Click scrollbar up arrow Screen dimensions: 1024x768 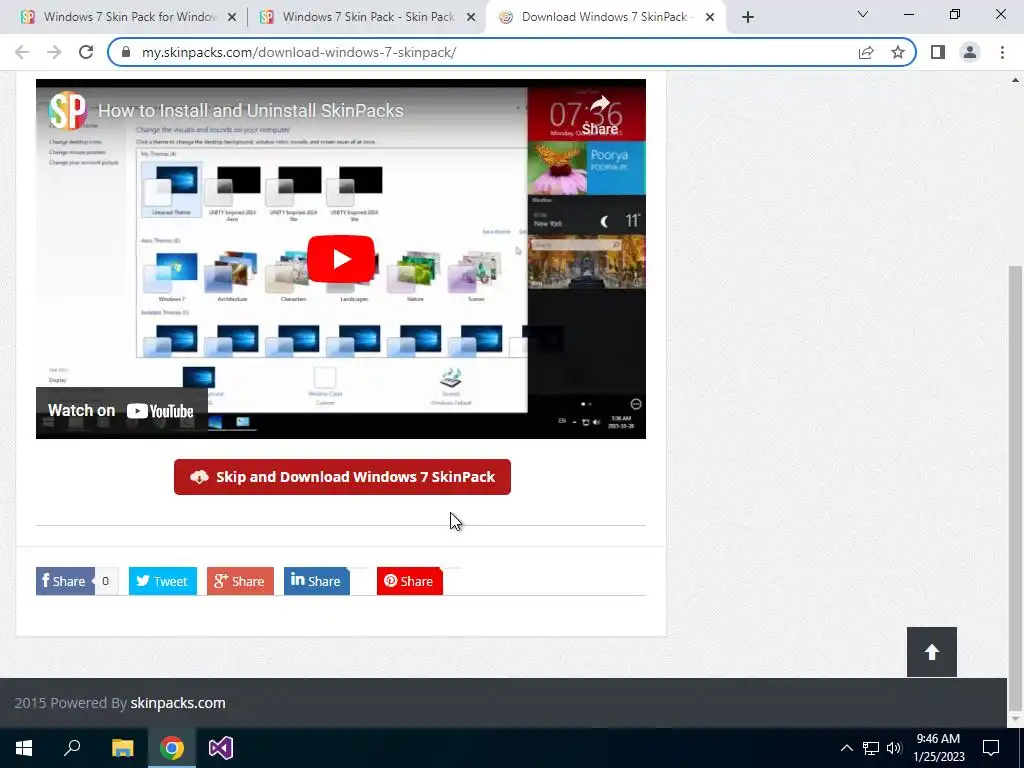1015,80
